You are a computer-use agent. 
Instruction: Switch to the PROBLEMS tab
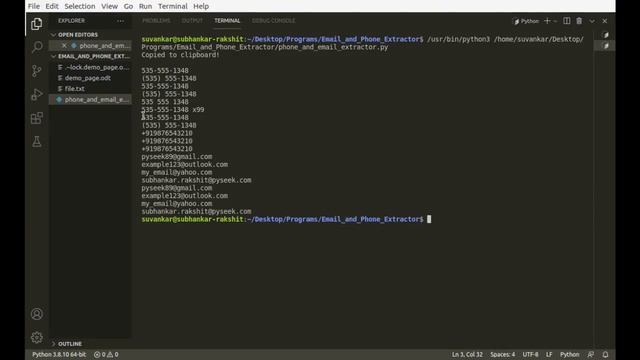point(156,21)
